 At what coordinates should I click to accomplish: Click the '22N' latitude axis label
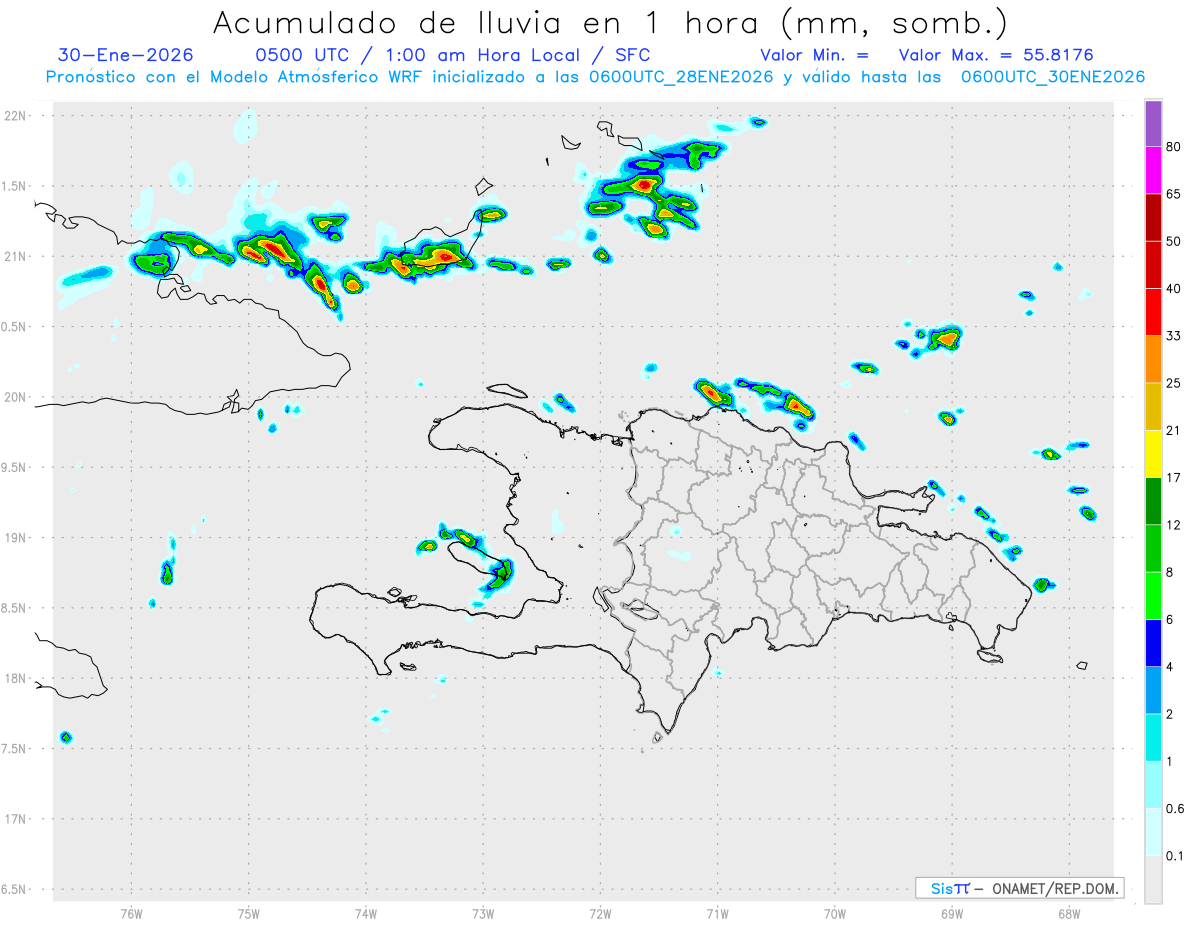(x=15, y=116)
